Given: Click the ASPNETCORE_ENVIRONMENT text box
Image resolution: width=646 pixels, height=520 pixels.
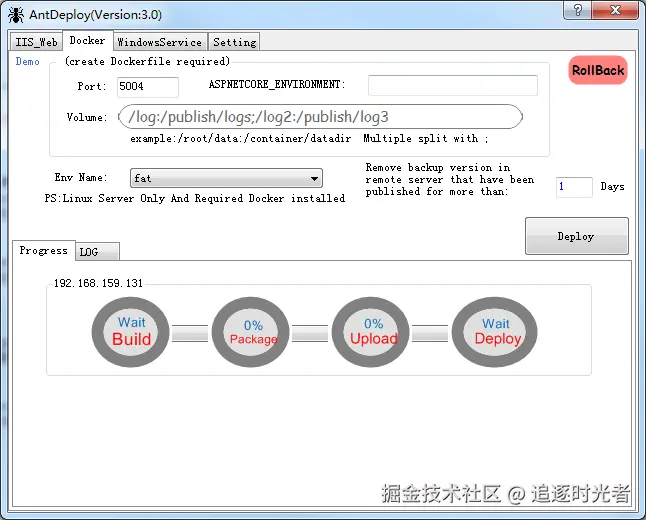Looking at the screenshot, I should tap(452, 85).
